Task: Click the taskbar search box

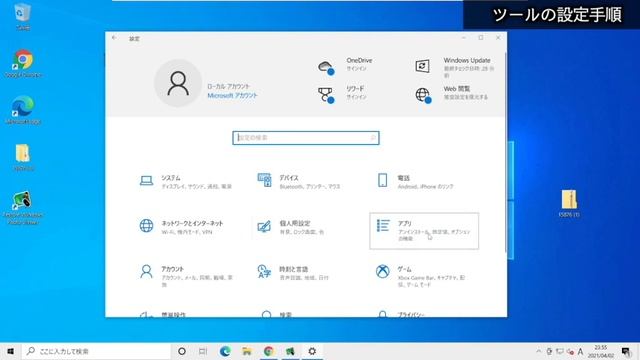Action: click(x=96, y=351)
